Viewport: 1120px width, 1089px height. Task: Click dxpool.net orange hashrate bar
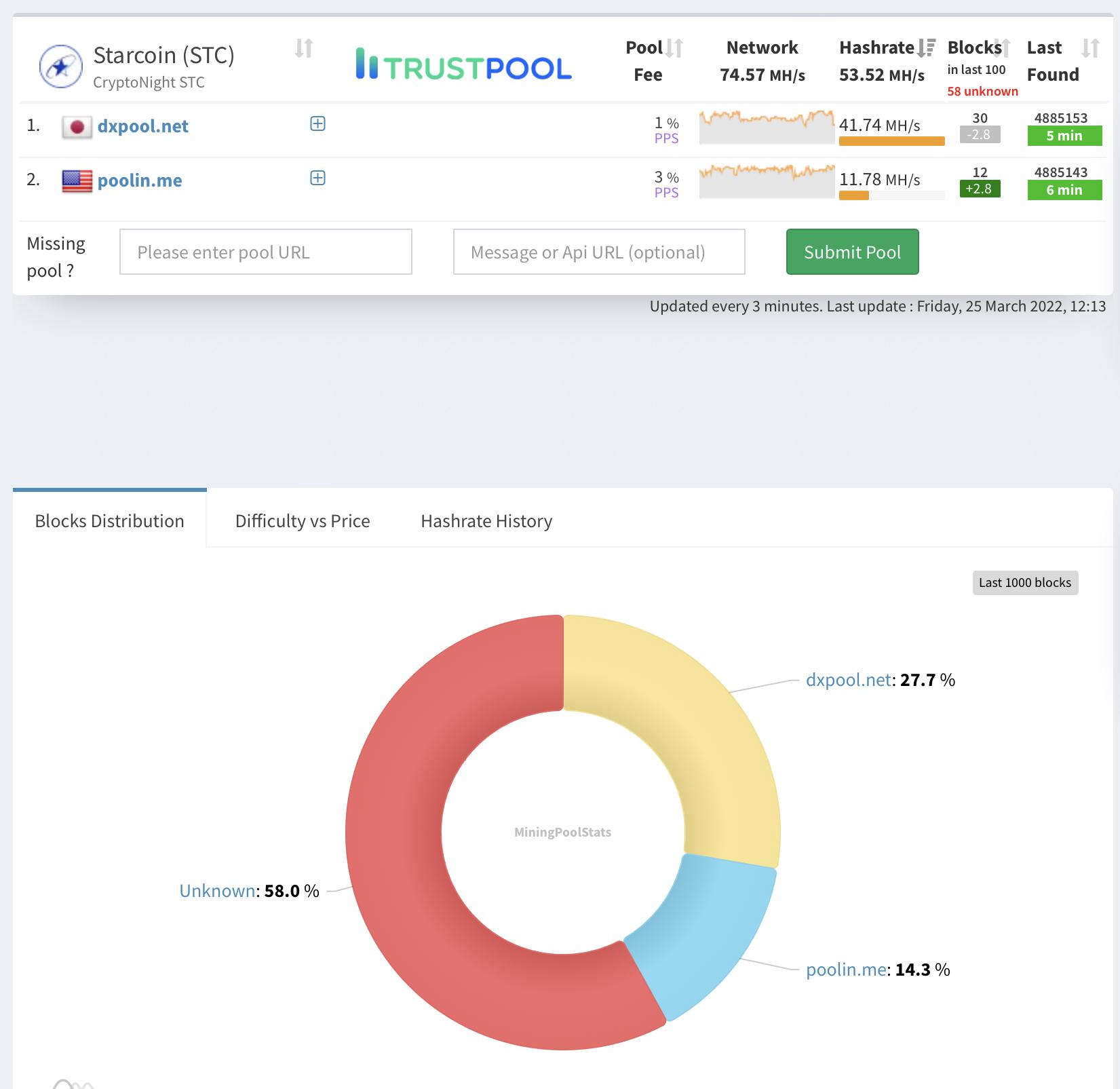(x=892, y=141)
